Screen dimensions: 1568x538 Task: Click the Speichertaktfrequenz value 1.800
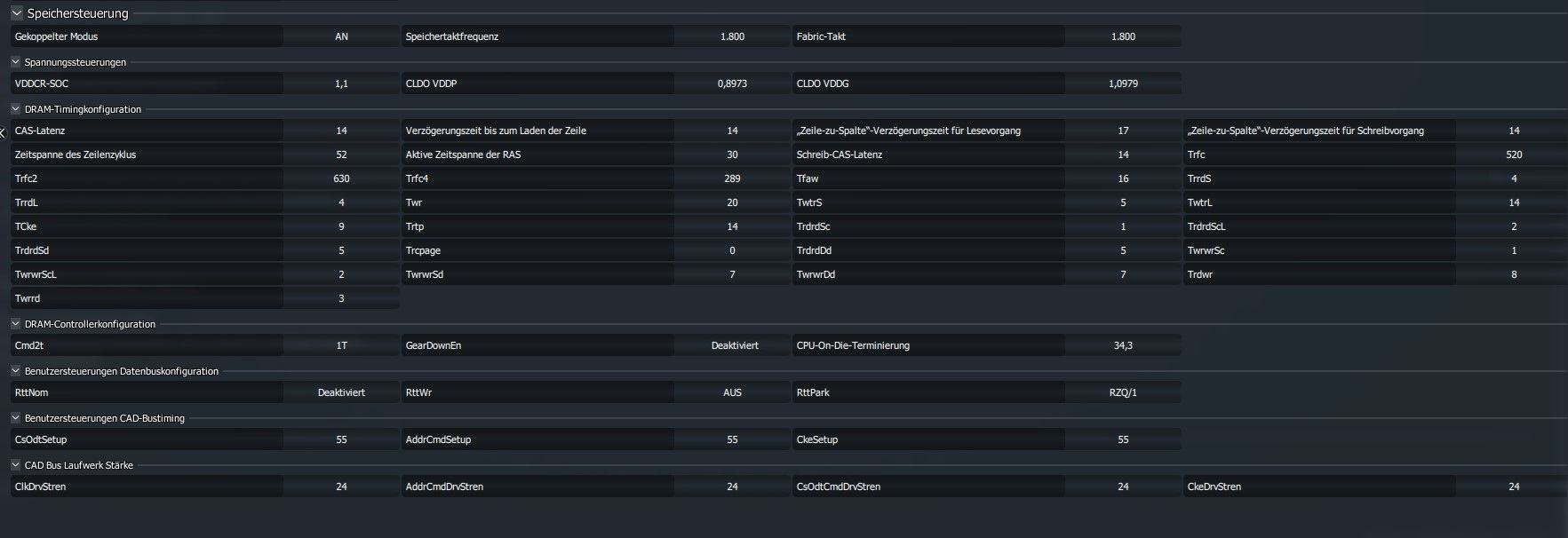(x=732, y=36)
